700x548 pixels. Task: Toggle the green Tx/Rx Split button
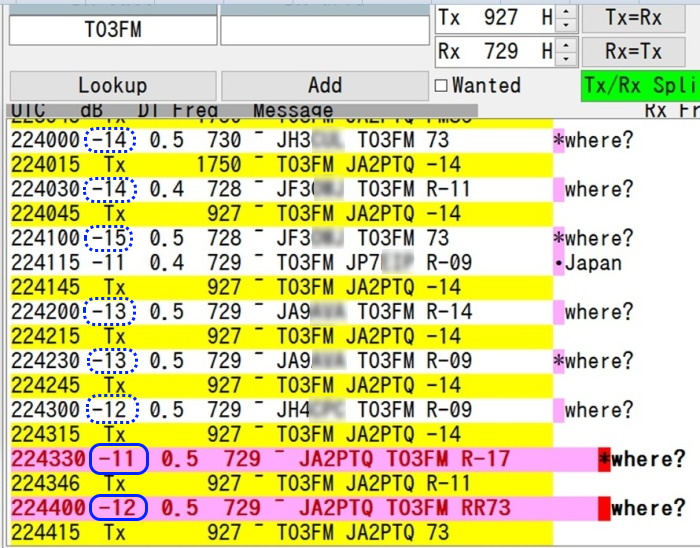tap(640, 85)
